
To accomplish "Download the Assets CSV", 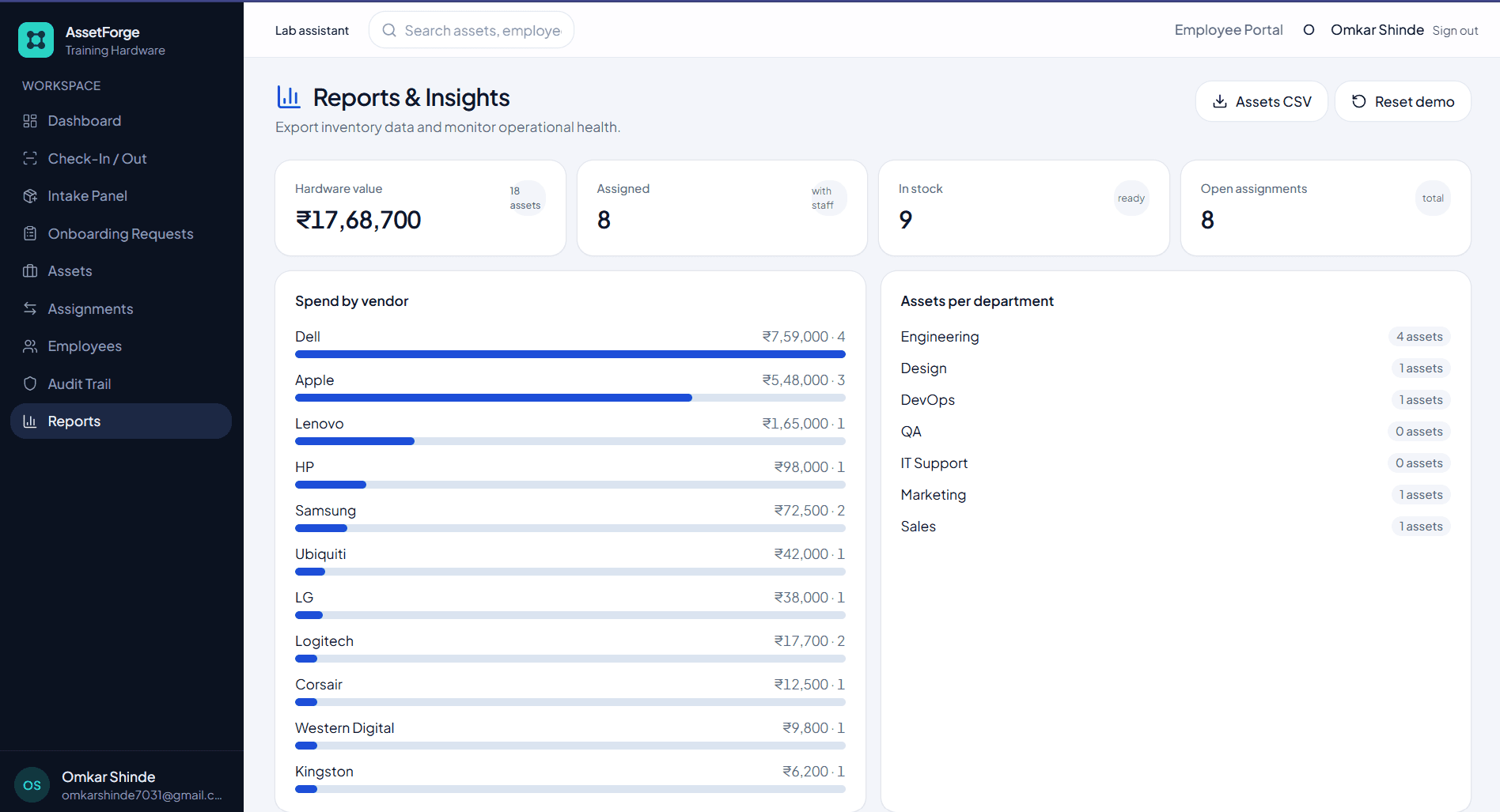I will tap(1261, 101).
